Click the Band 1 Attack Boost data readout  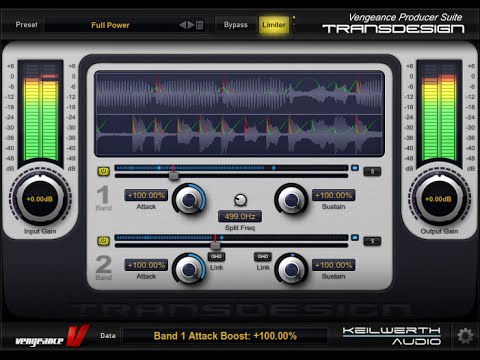click(225, 336)
